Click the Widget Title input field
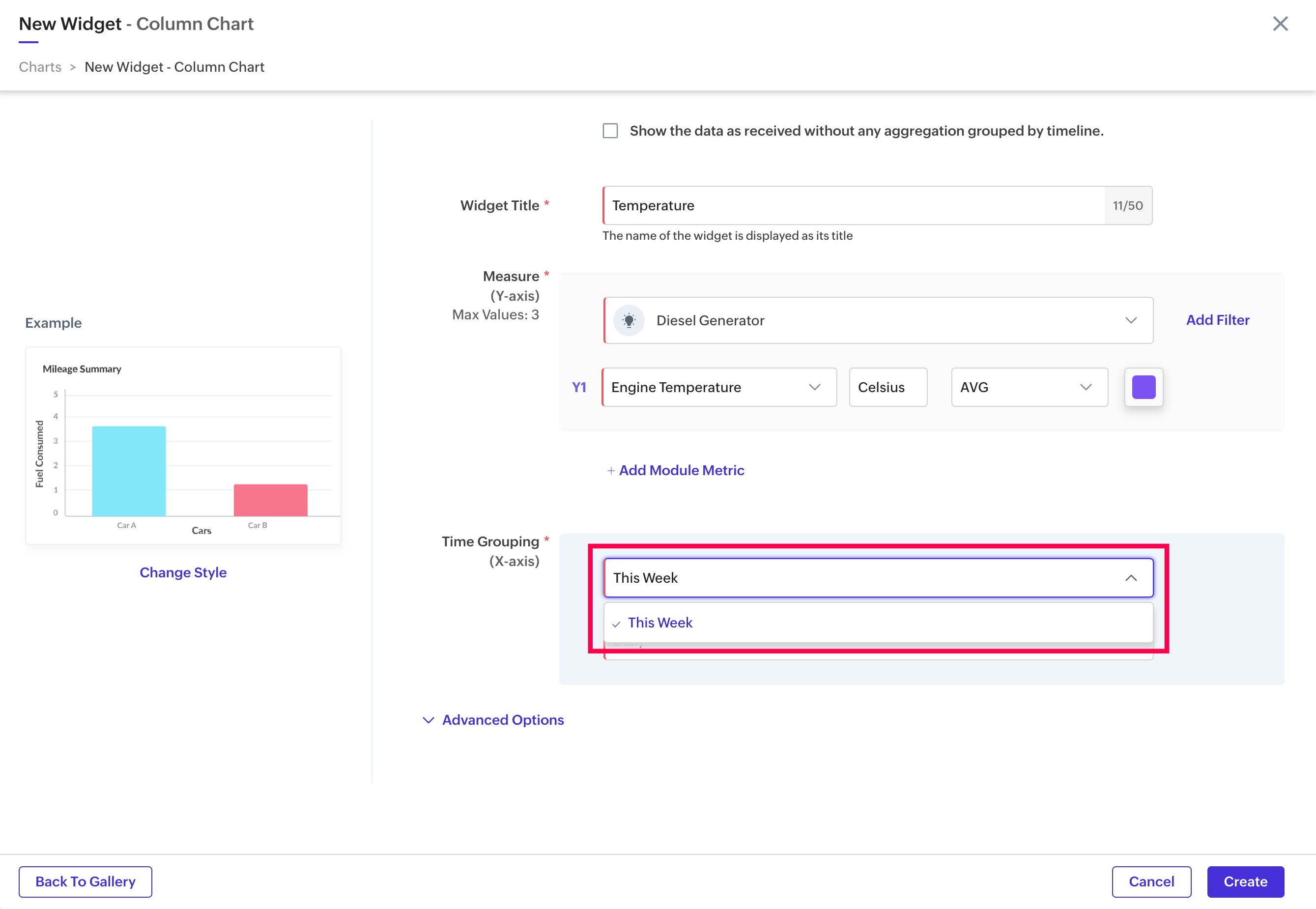The image size is (1316, 909). pos(853,205)
